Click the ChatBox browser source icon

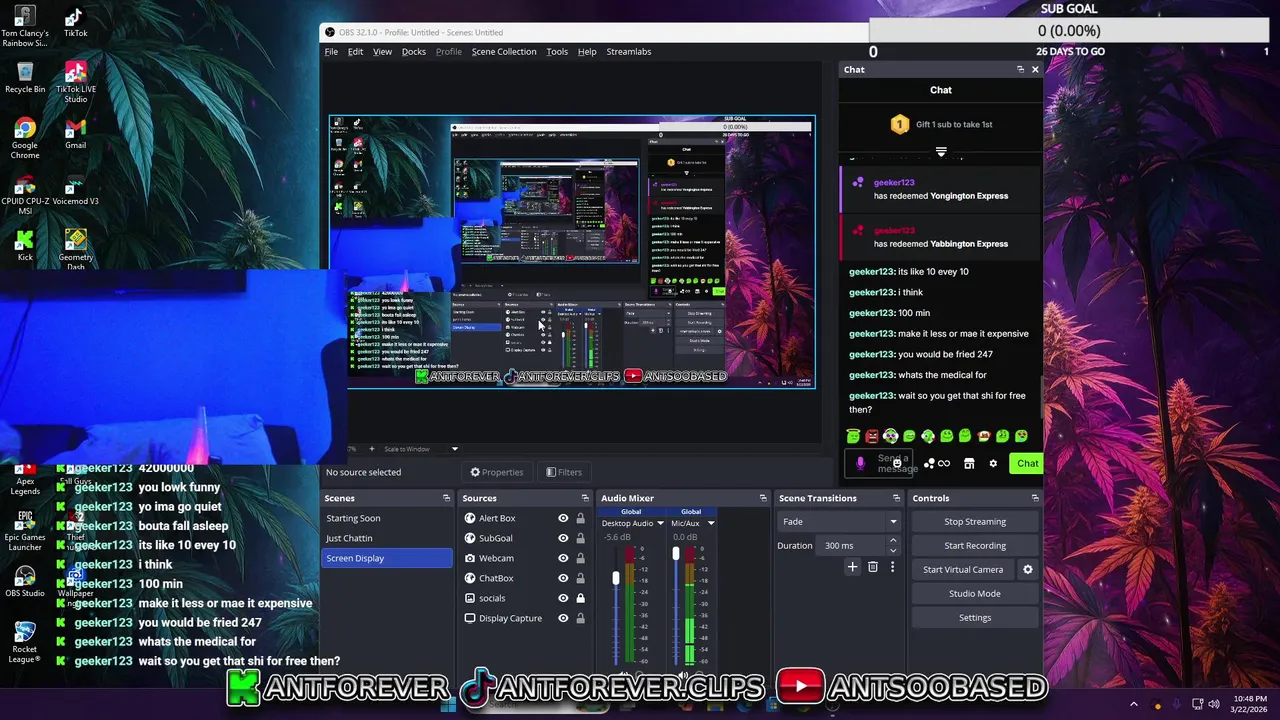[x=470, y=578]
